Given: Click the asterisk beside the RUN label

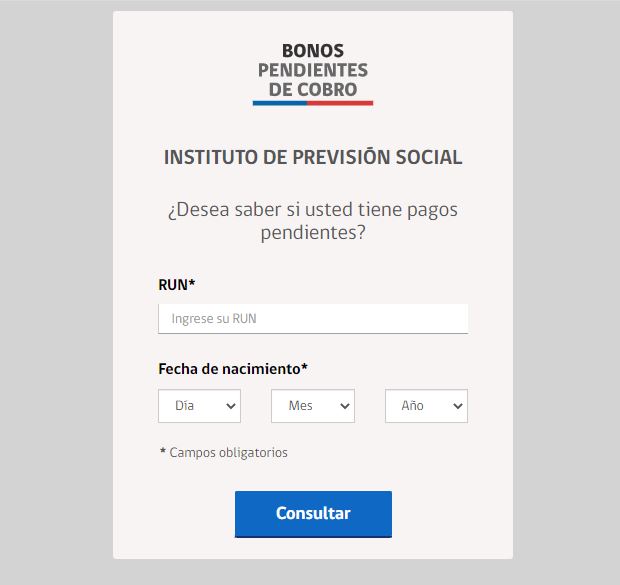Looking at the screenshot, I should (x=192, y=282).
